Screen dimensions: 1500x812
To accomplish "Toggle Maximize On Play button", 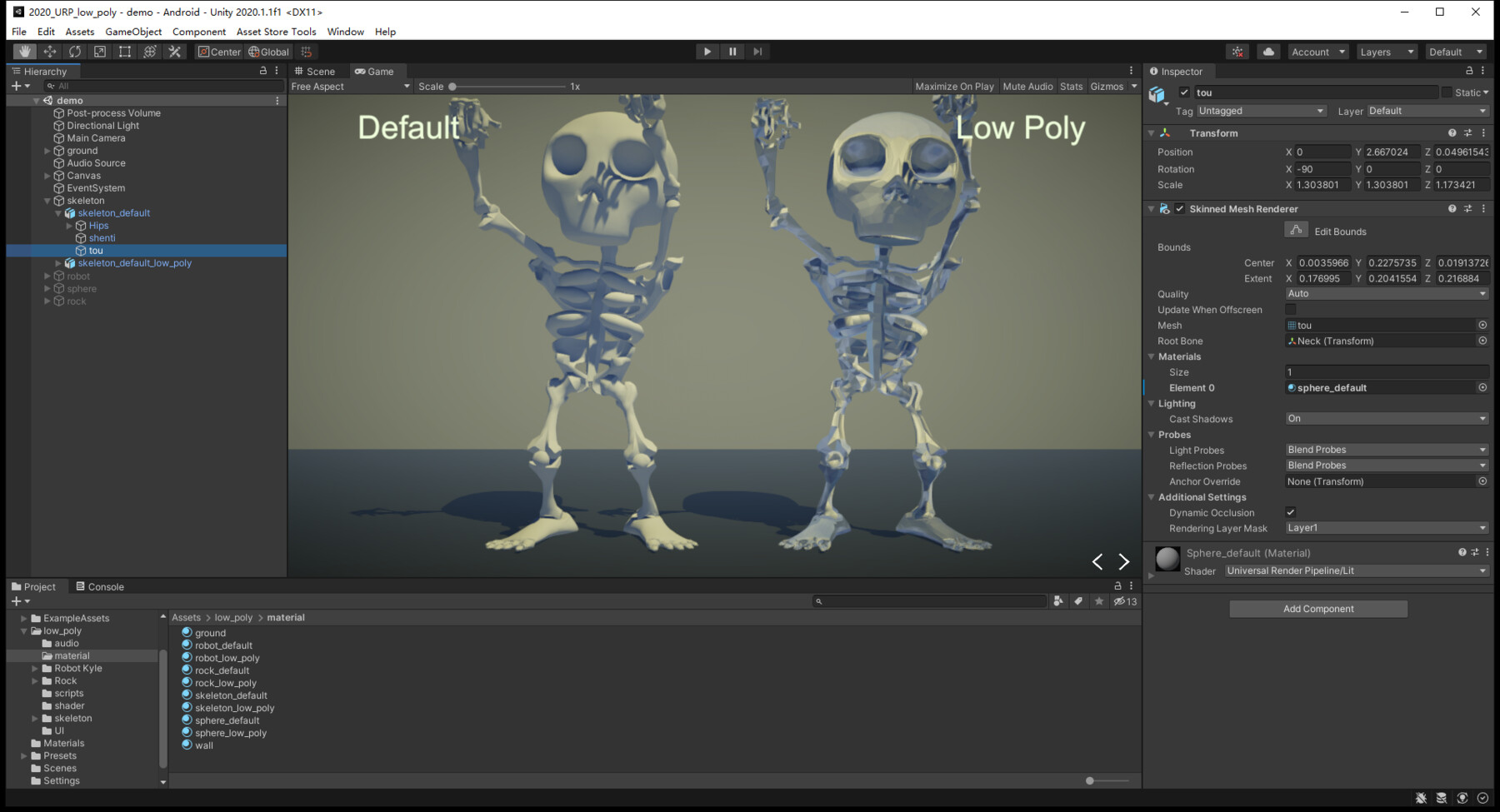I will (954, 87).
